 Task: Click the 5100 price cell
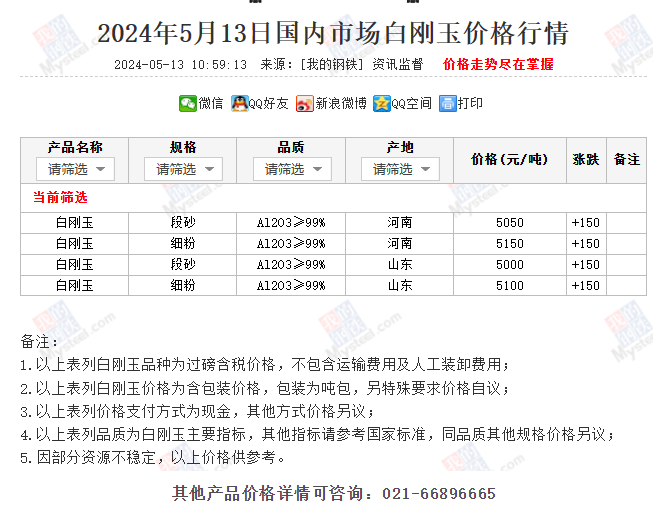(x=509, y=285)
